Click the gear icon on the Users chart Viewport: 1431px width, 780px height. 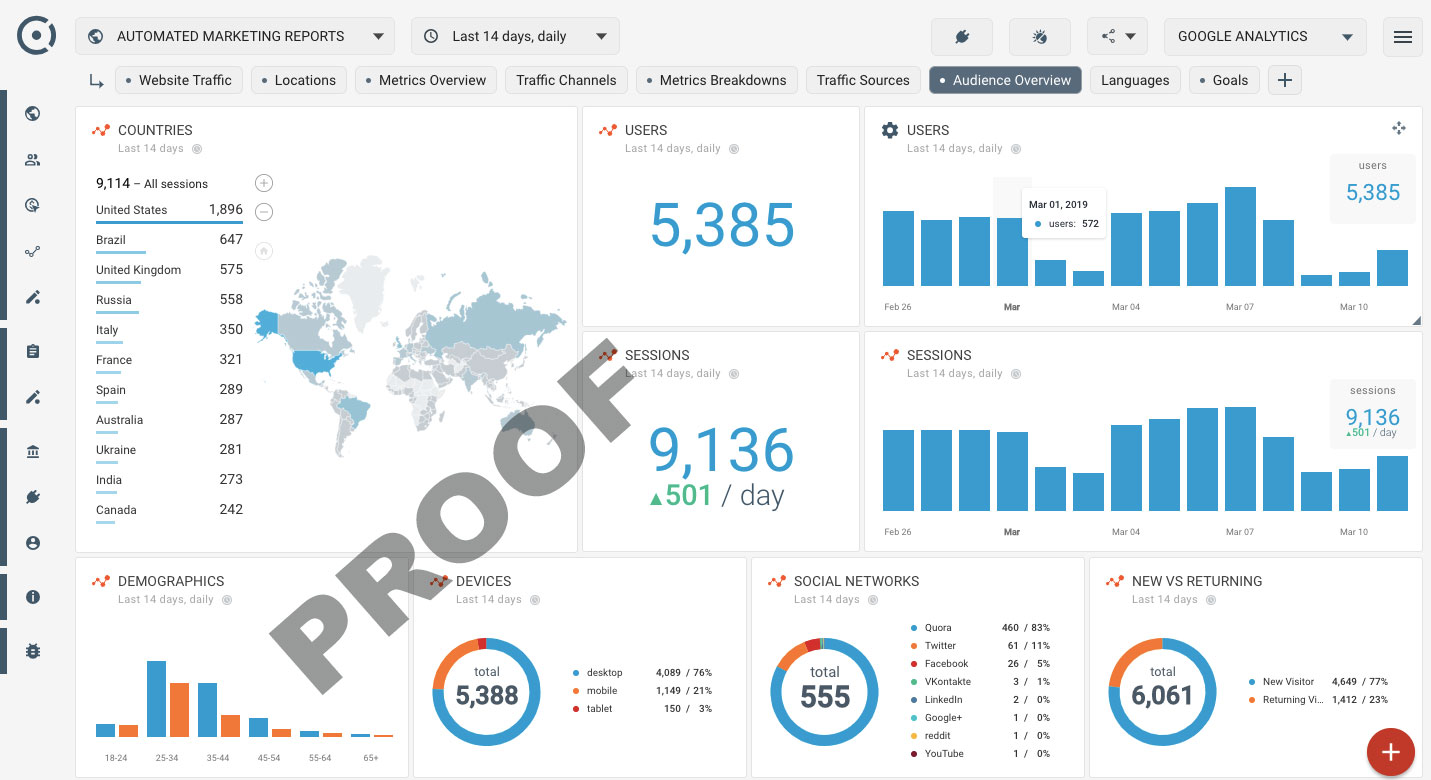click(889, 130)
